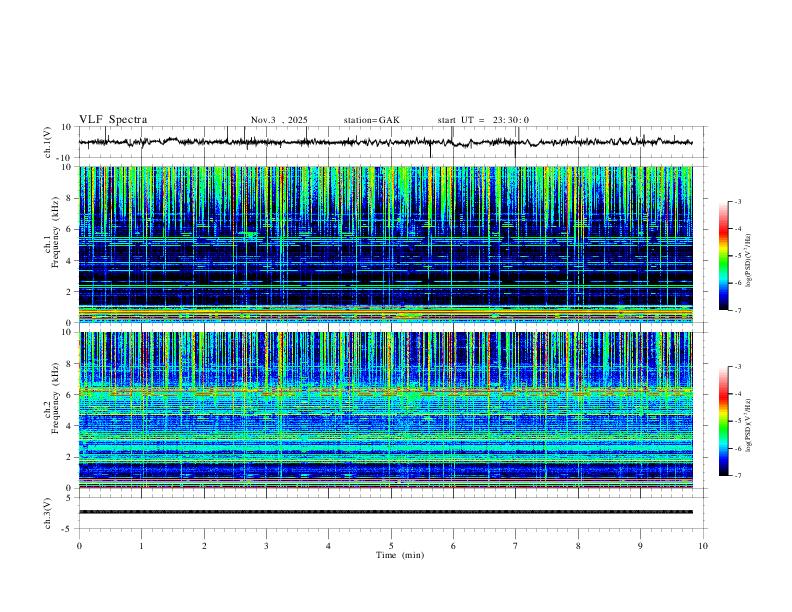Screen dimensions: 792x612
Task: Click time axis tick label "5"
Action: click(x=391, y=546)
